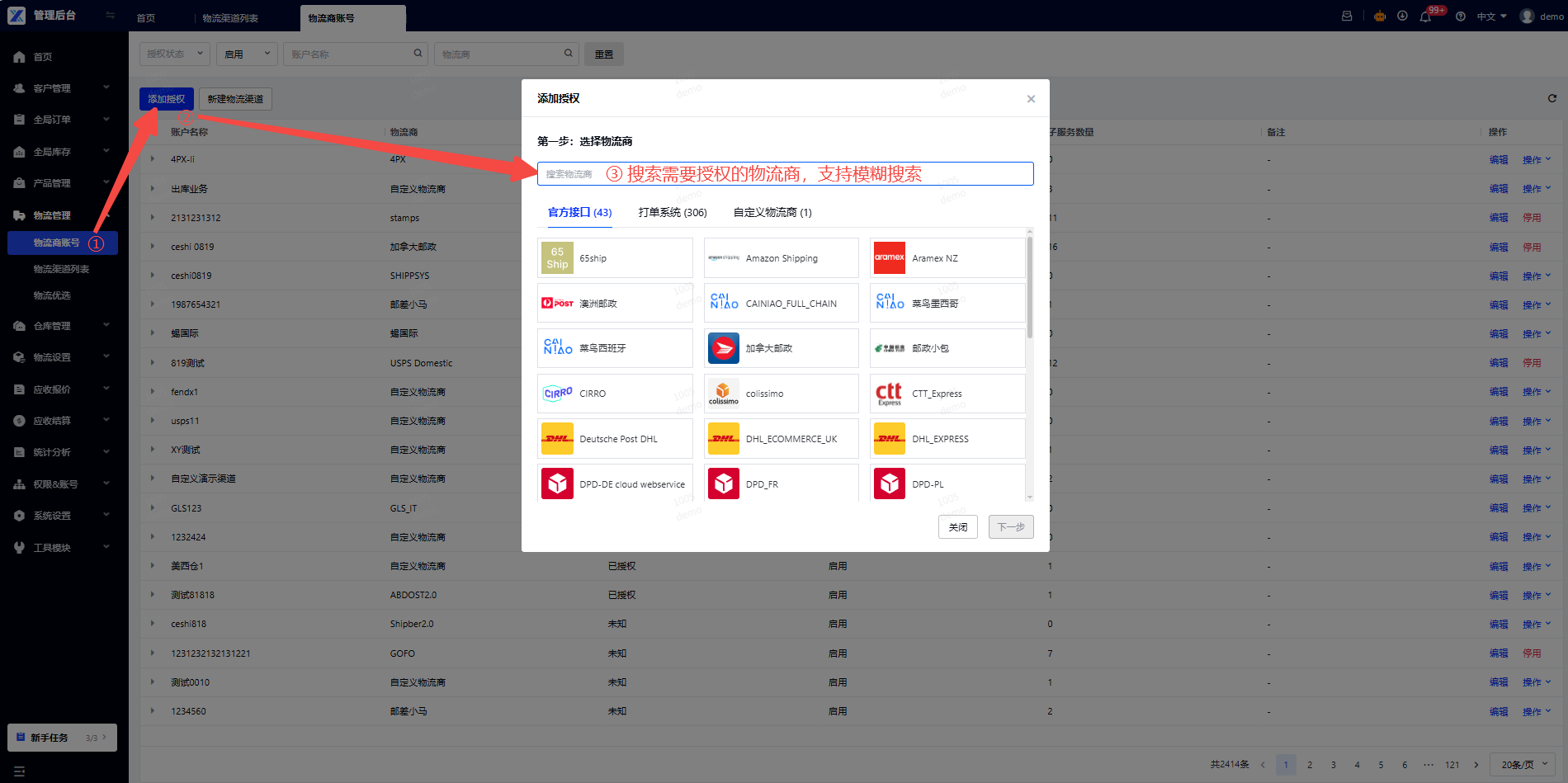Select the 65ship carrier logo

pos(557,258)
